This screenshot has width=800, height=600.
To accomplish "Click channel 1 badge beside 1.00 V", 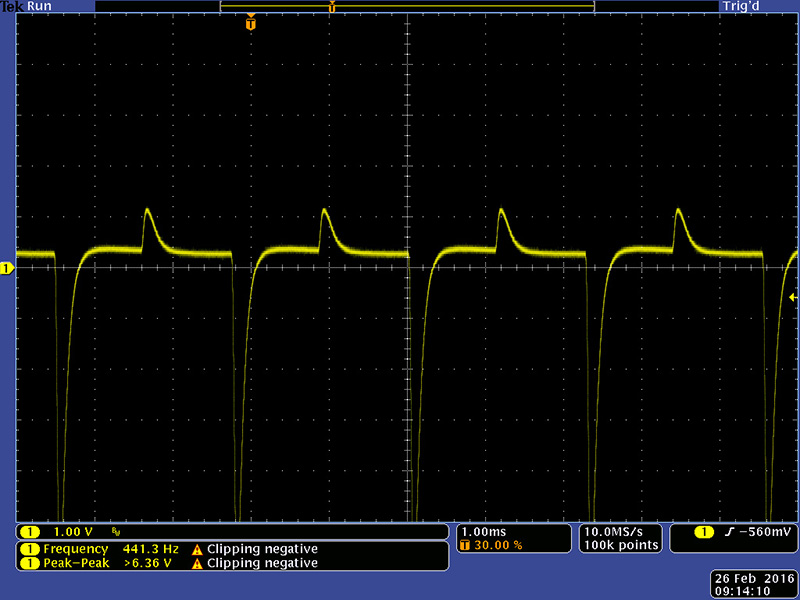I will 30,532.
